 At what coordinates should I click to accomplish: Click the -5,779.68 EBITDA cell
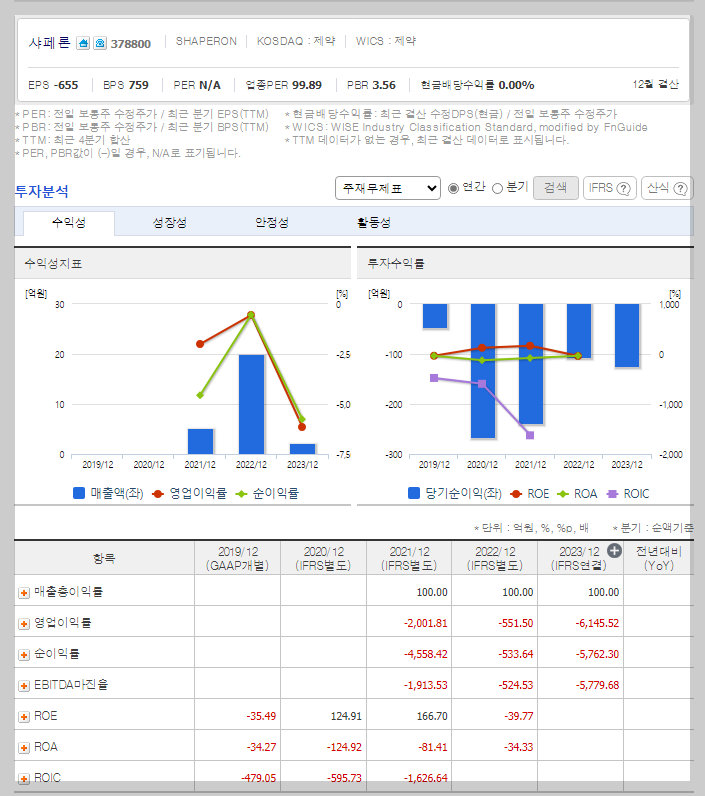597,685
